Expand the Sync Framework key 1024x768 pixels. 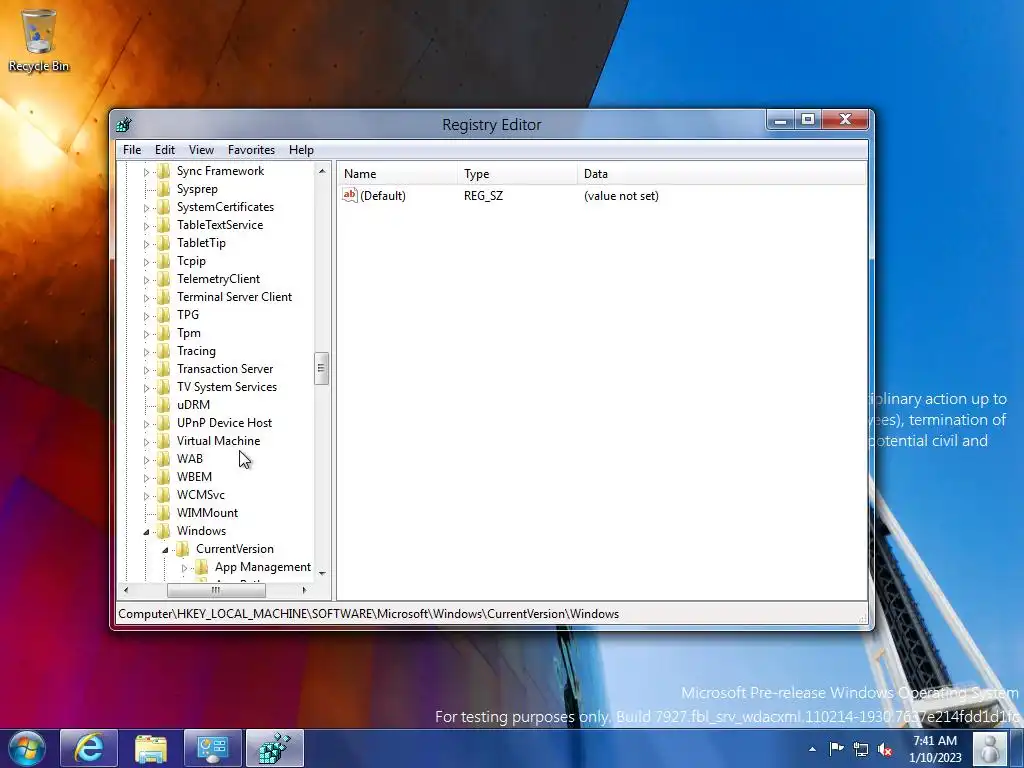click(x=146, y=172)
